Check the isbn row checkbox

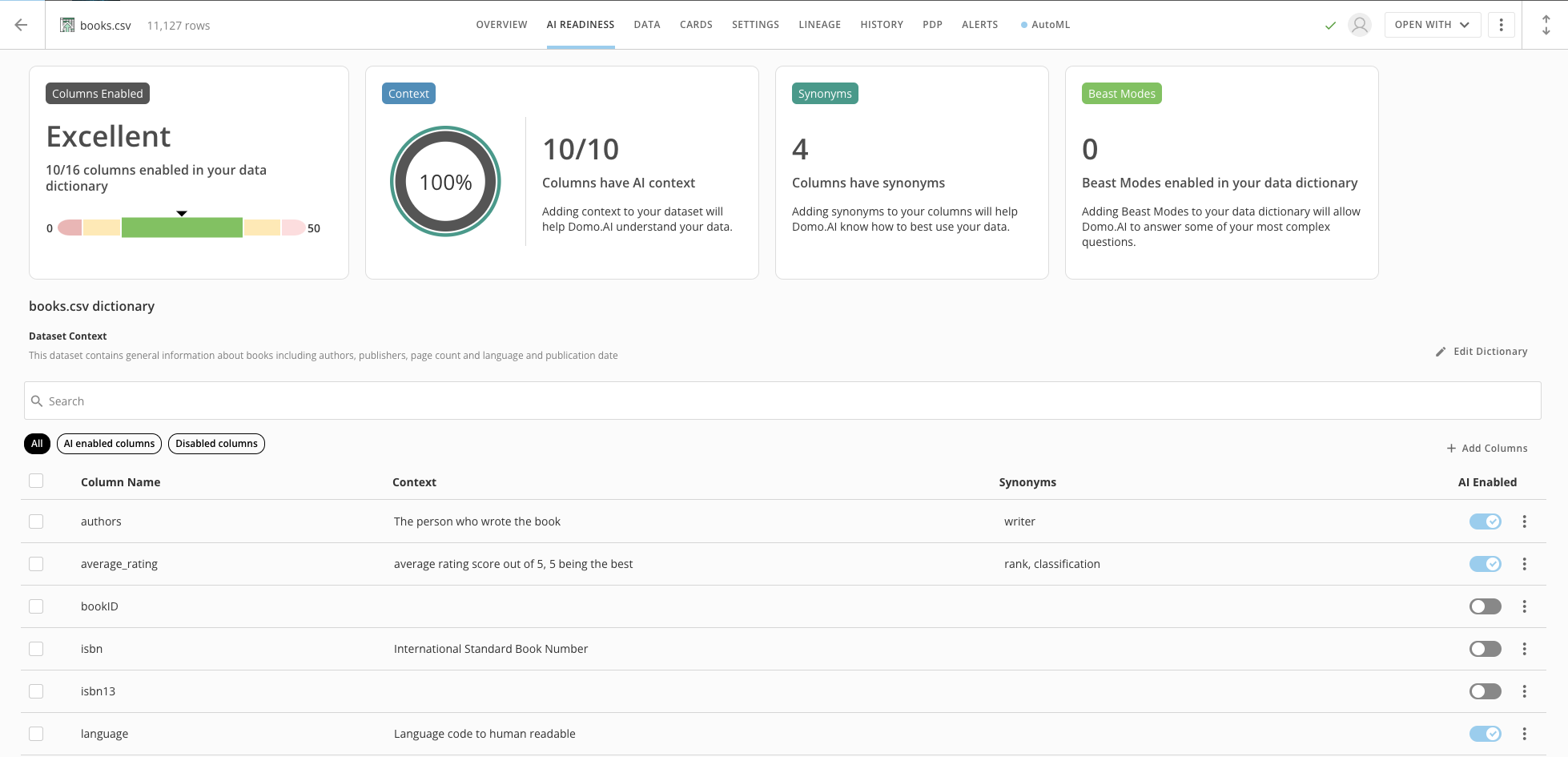[36, 649]
